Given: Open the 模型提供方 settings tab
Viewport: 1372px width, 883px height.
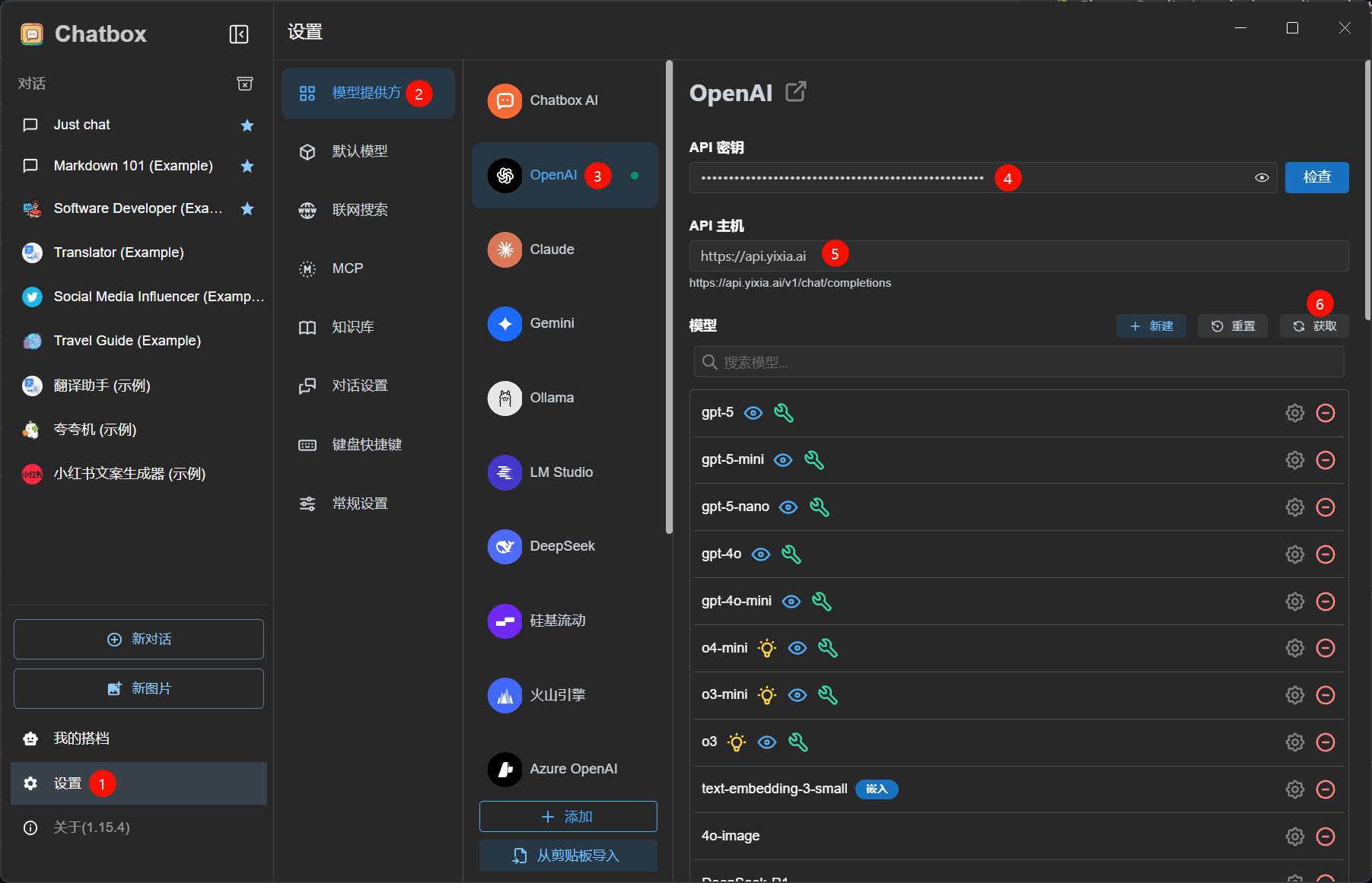Looking at the screenshot, I should (368, 93).
